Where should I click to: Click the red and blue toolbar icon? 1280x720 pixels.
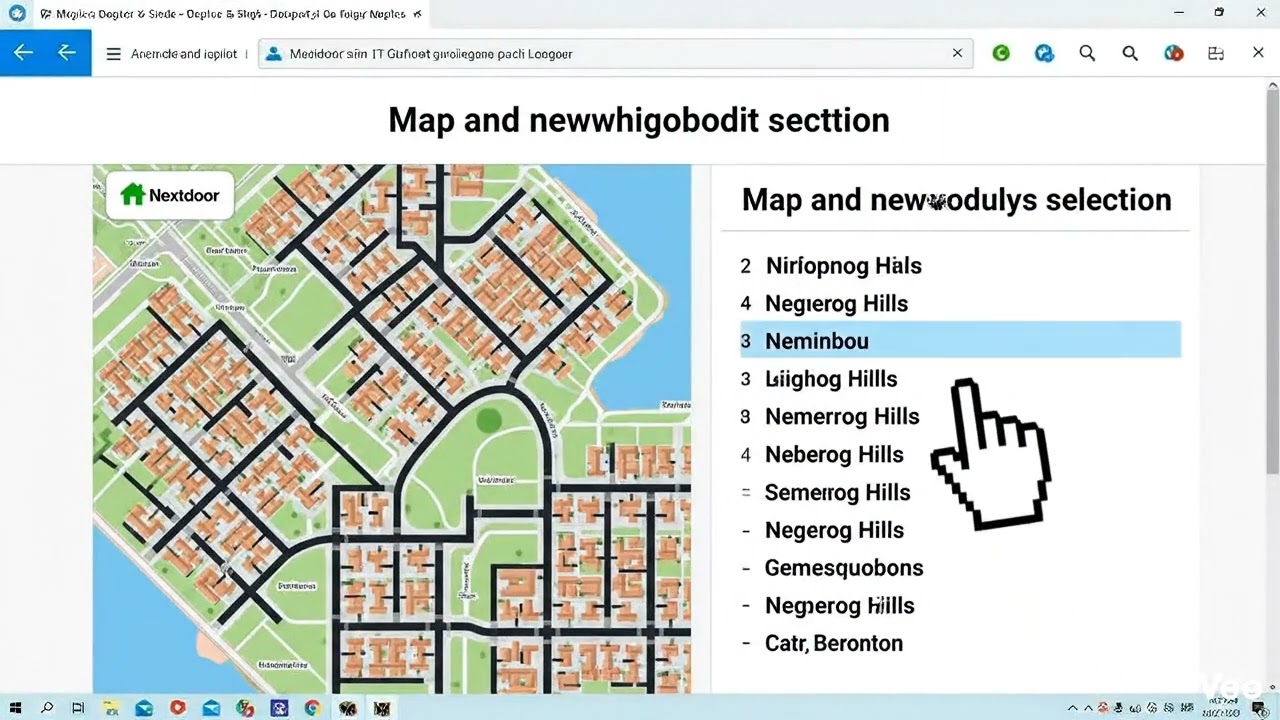click(1174, 54)
